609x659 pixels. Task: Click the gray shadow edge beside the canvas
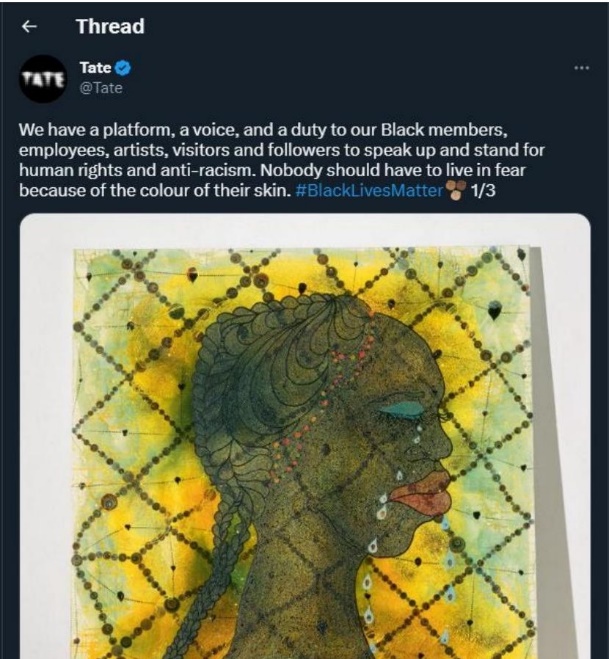(551, 452)
